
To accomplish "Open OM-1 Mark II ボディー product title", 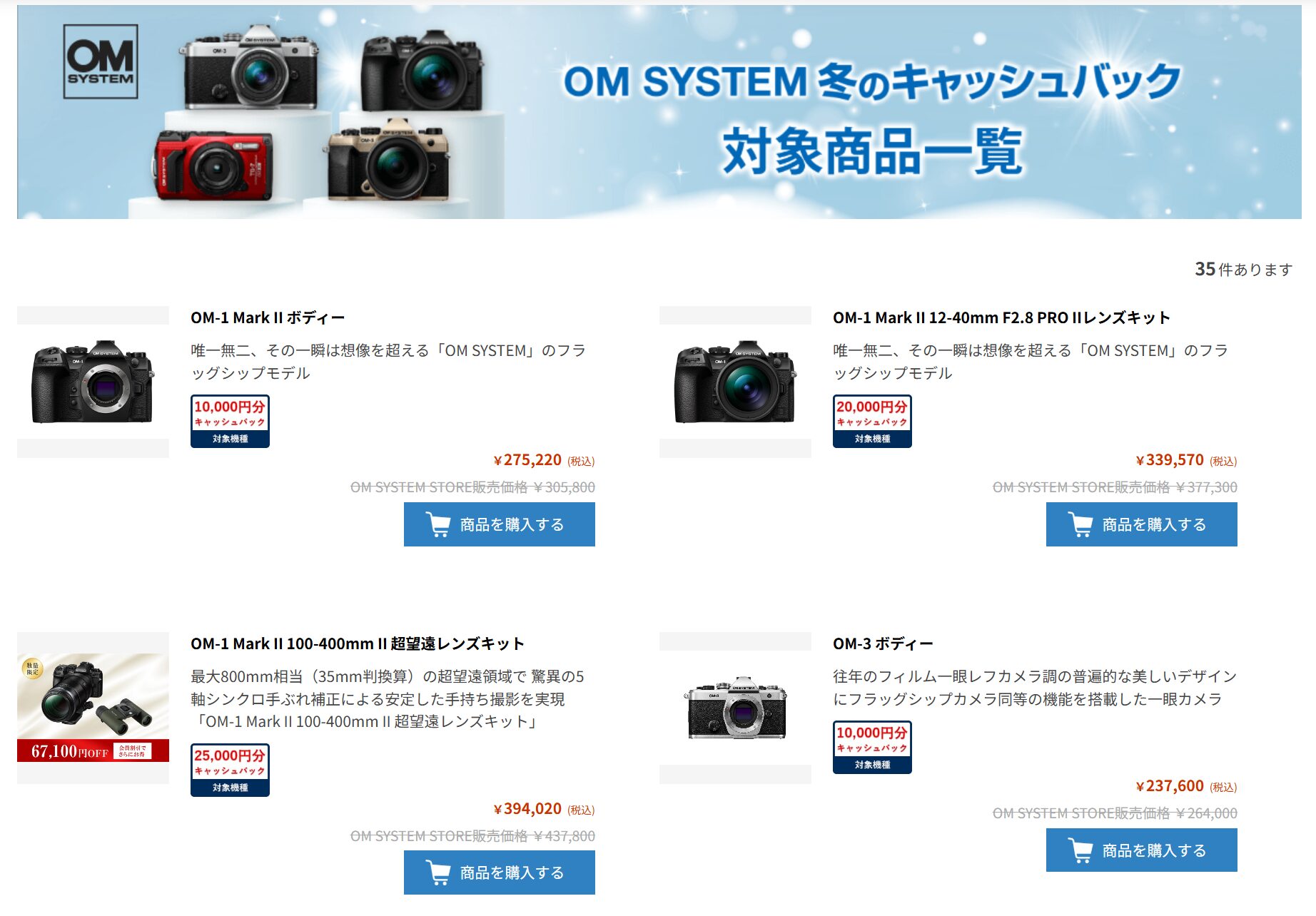I will 268,317.
